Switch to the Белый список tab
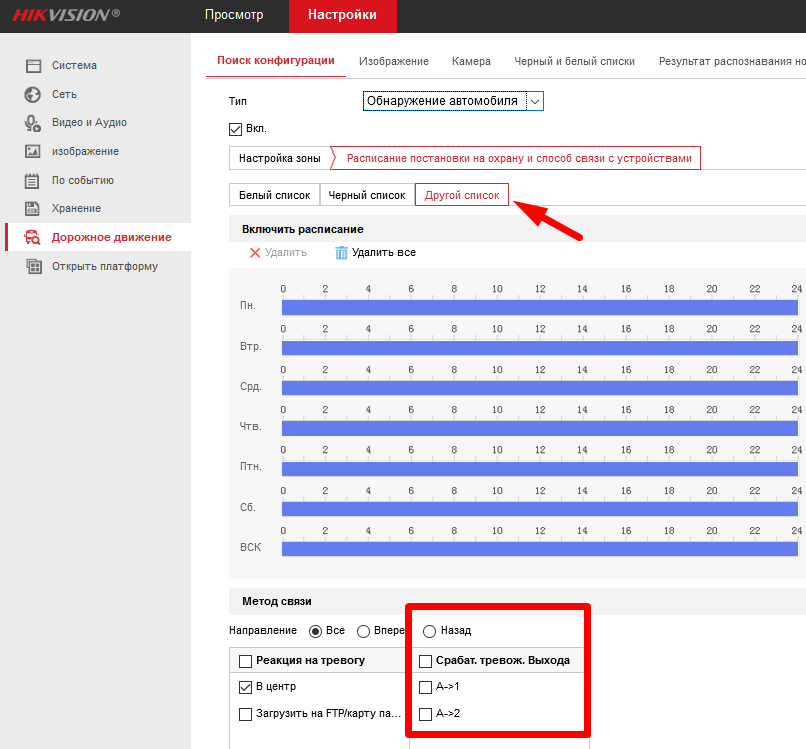 point(274,195)
